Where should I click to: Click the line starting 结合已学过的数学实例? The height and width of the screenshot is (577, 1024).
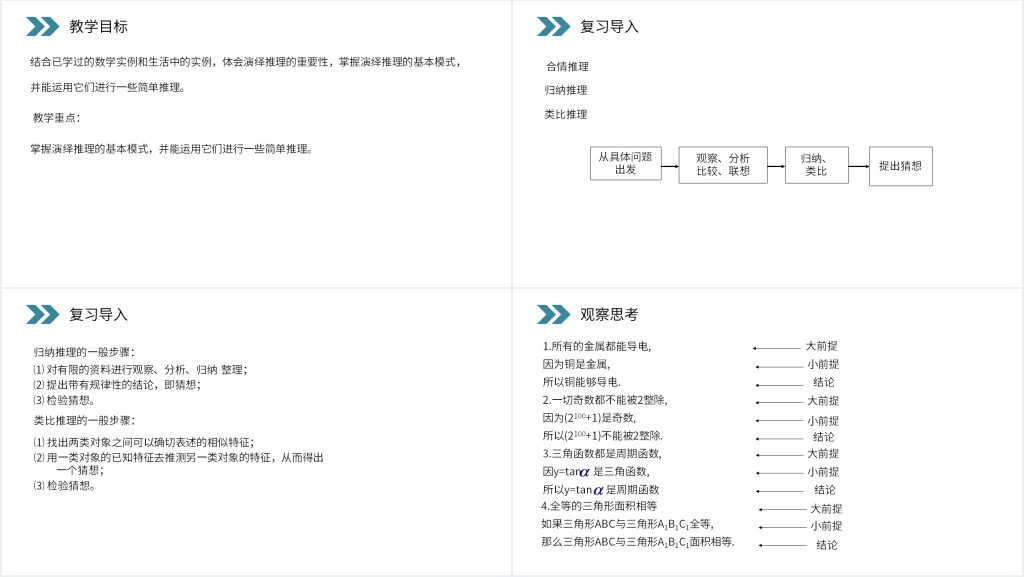(246, 62)
